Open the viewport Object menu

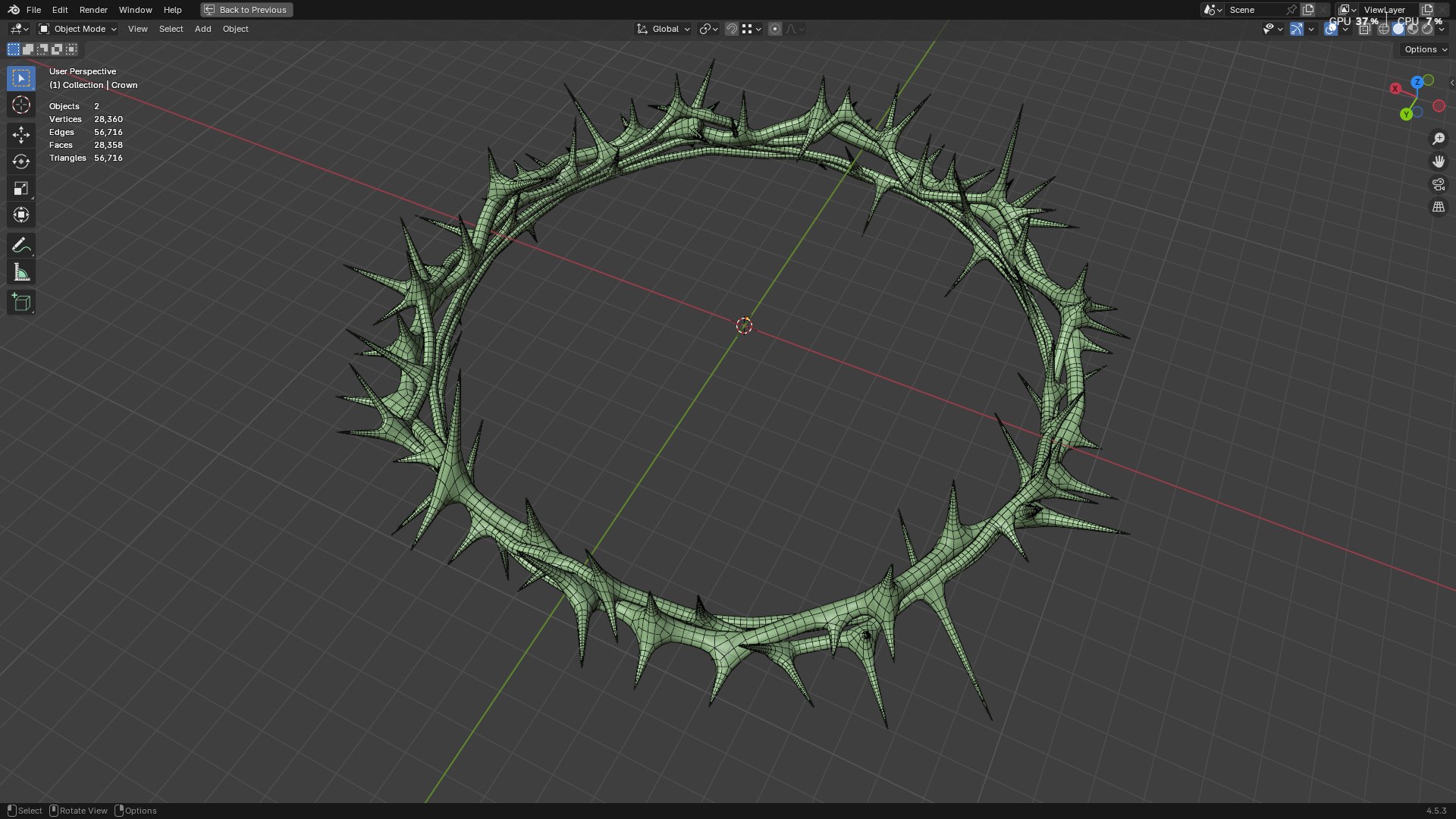(235, 29)
